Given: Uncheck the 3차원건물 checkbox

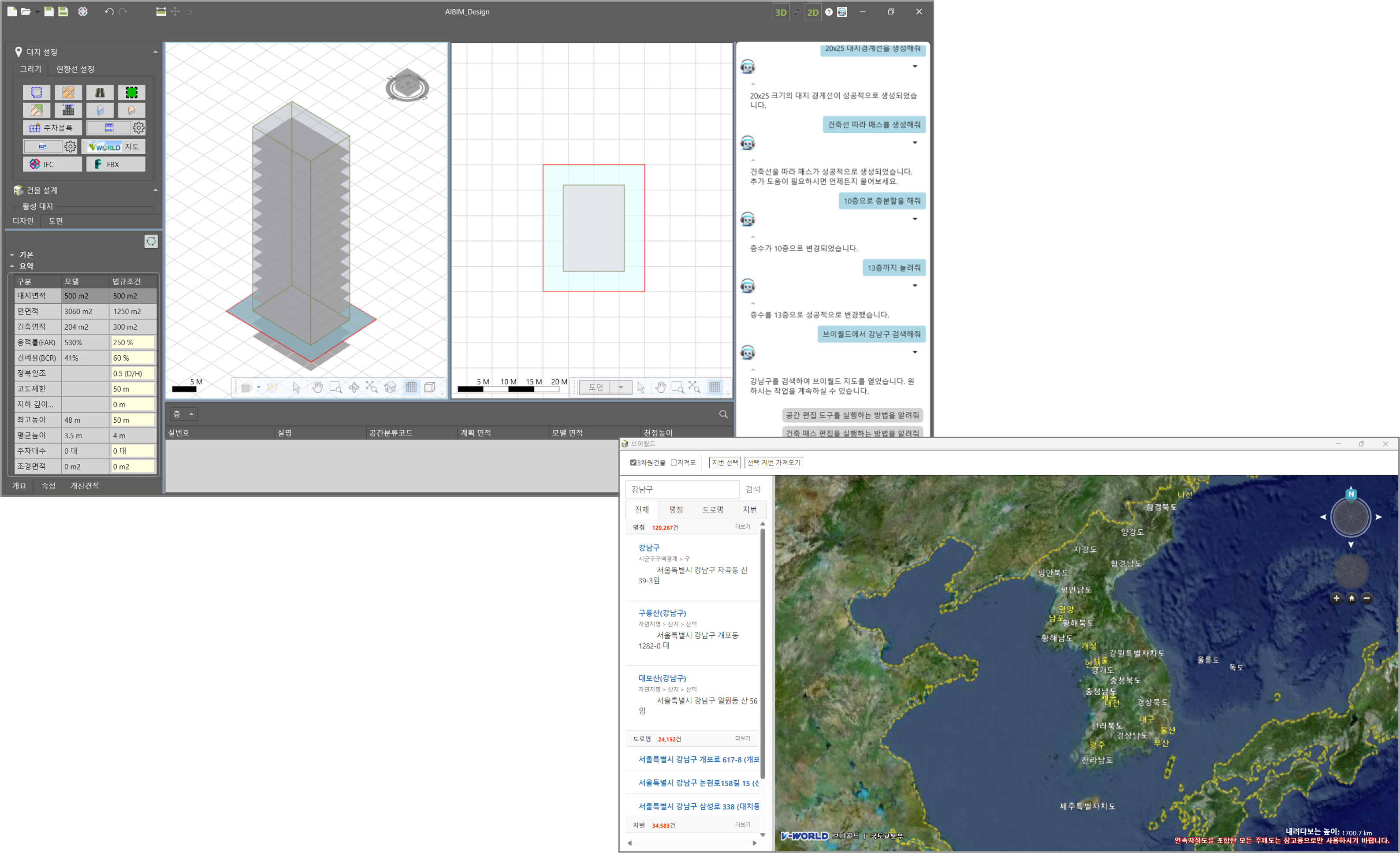Looking at the screenshot, I should (633, 462).
